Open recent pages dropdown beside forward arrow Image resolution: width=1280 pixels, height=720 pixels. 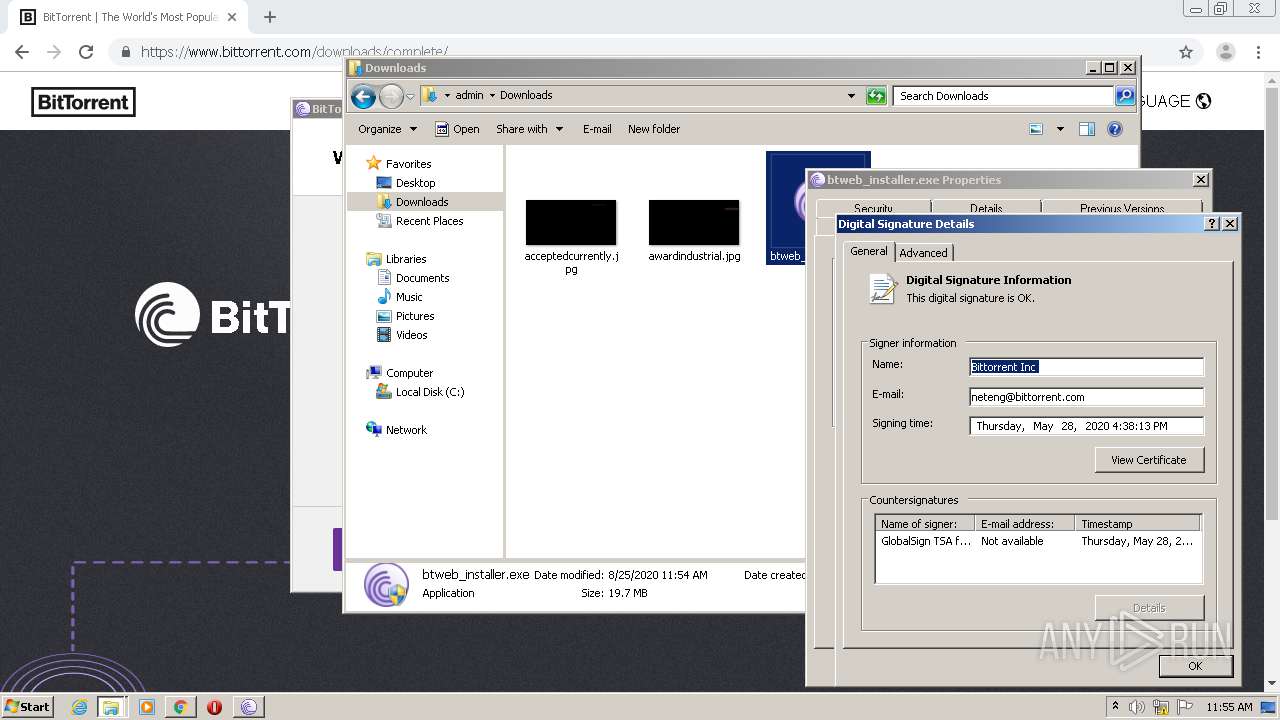pos(410,97)
